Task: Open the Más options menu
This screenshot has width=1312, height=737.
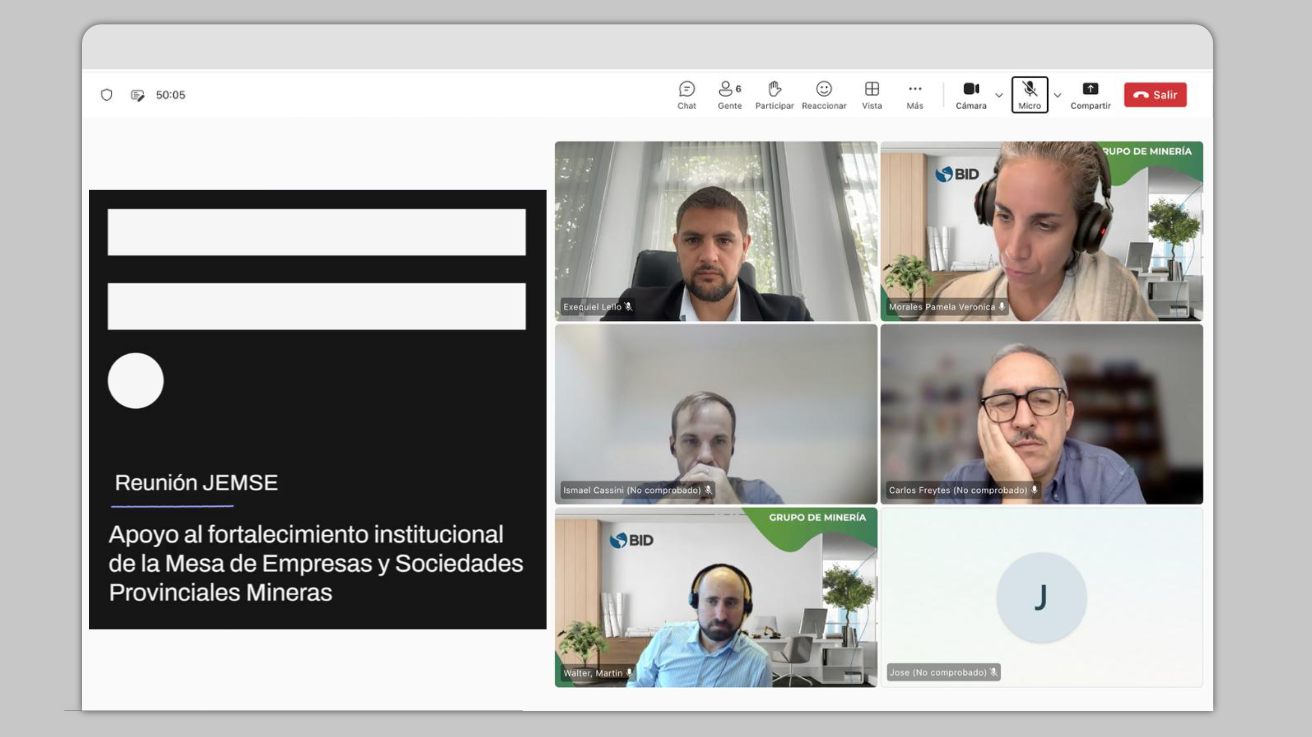Action: point(914,94)
